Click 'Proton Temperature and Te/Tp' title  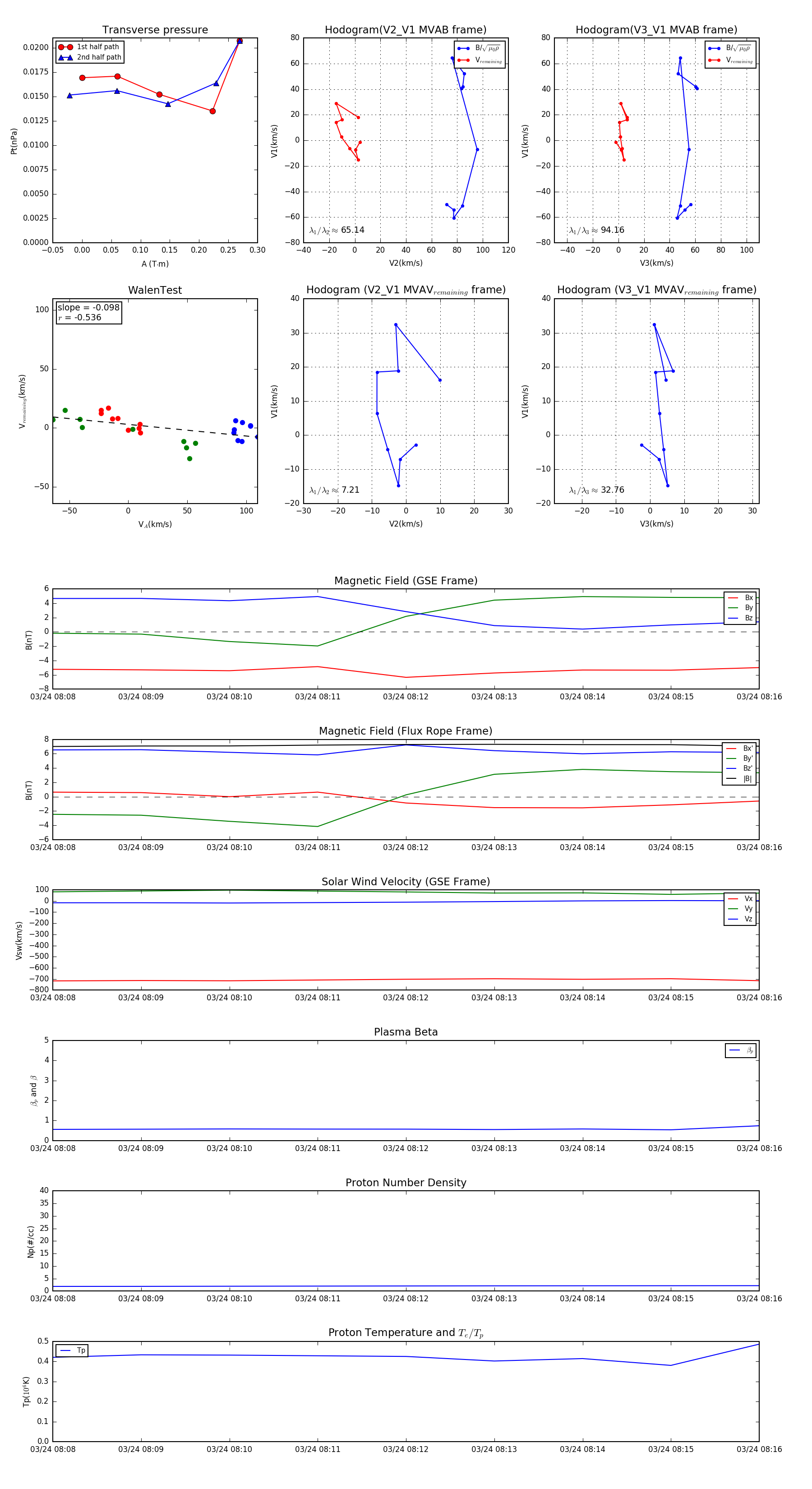[406, 1332]
